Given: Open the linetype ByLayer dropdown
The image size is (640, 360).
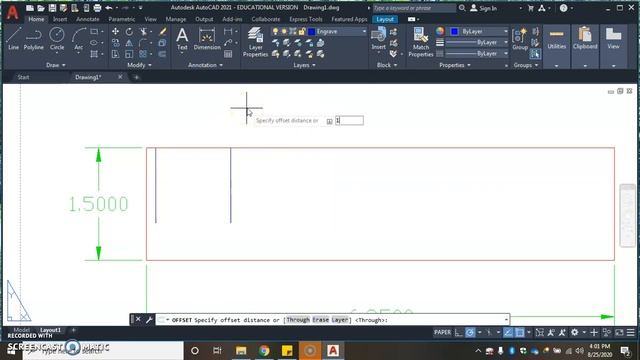Looking at the screenshot, I should click(506, 53).
